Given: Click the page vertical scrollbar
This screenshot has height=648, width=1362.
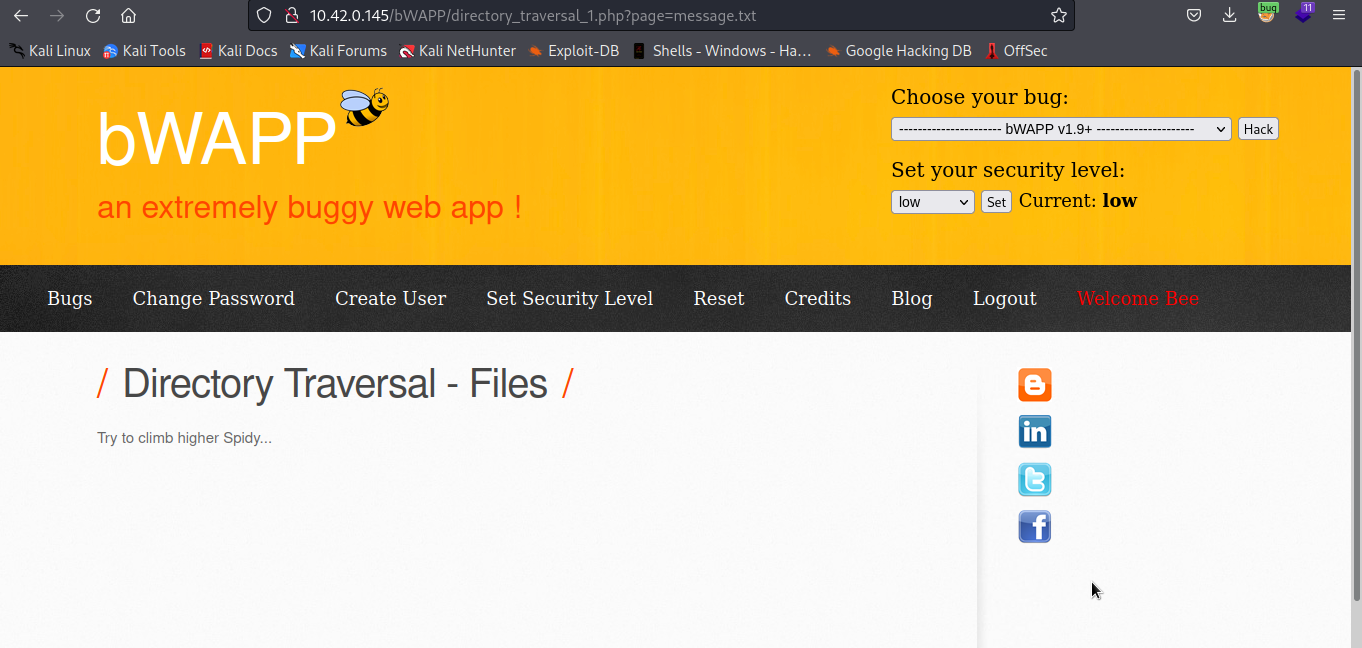Looking at the screenshot, I should (1356, 335).
